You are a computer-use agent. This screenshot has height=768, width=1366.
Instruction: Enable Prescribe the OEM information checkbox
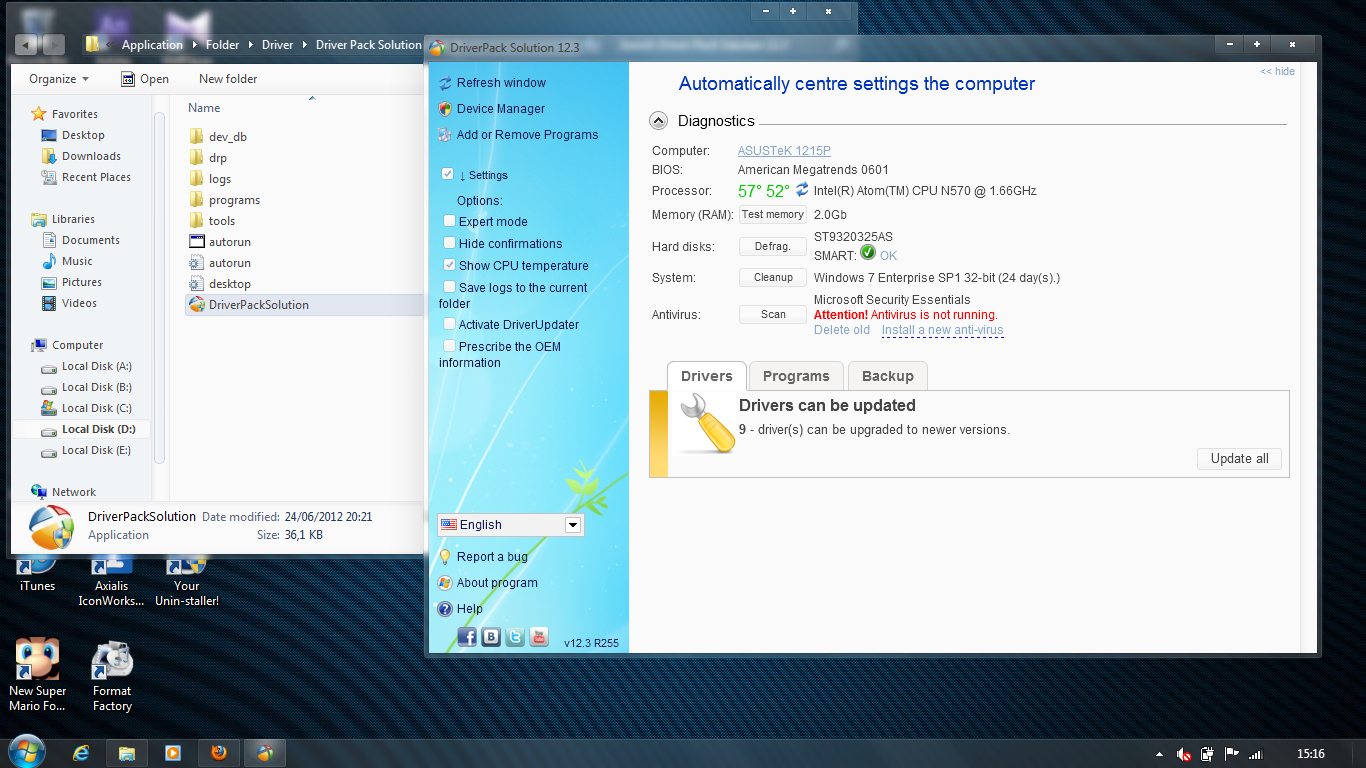tap(449, 346)
